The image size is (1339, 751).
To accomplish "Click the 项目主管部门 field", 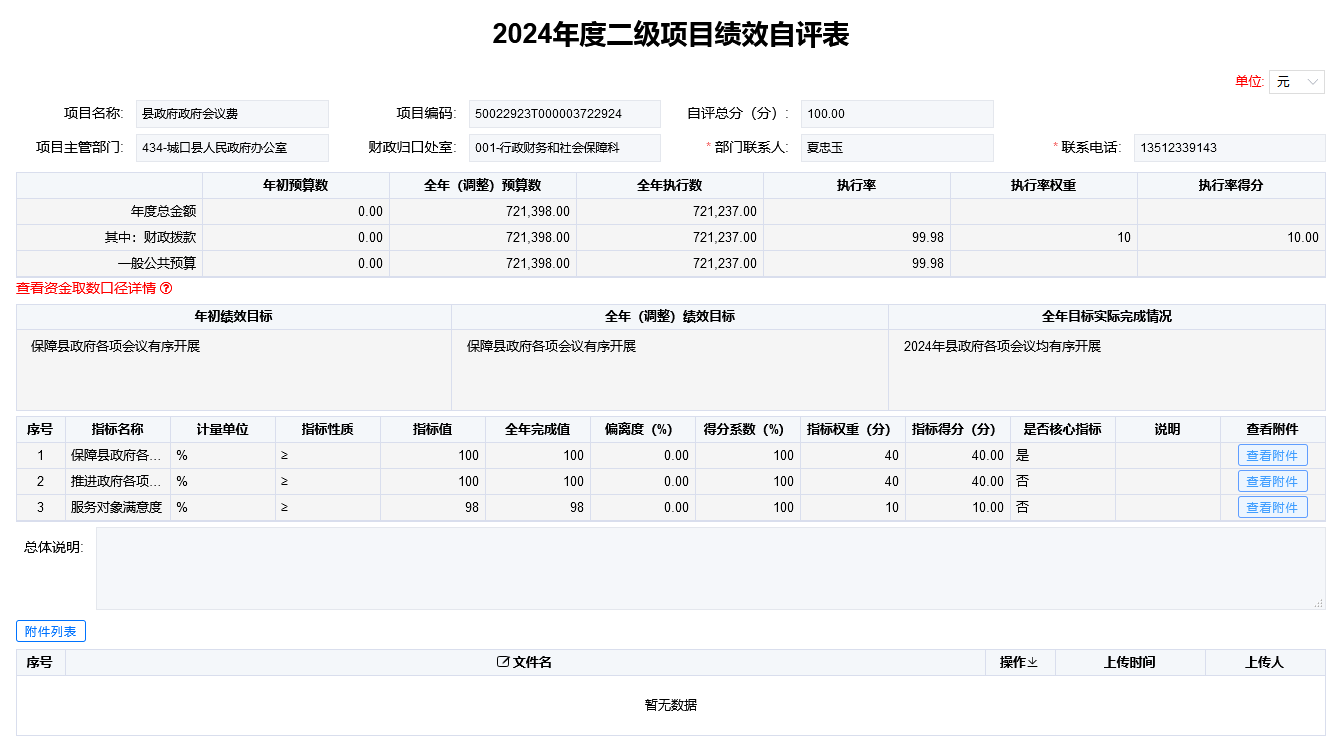I will (x=232, y=148).
